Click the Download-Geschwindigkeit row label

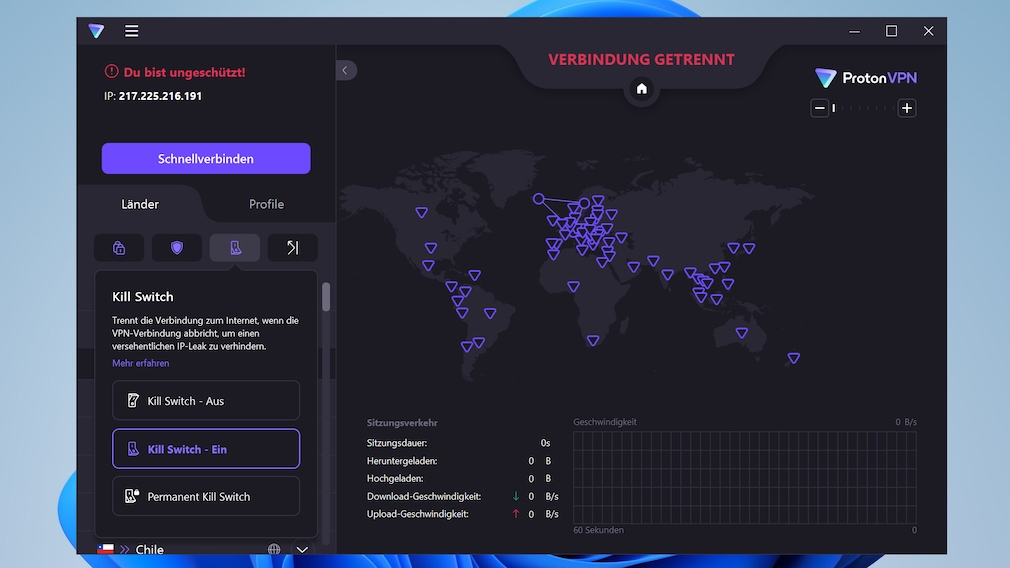[424, 497]
